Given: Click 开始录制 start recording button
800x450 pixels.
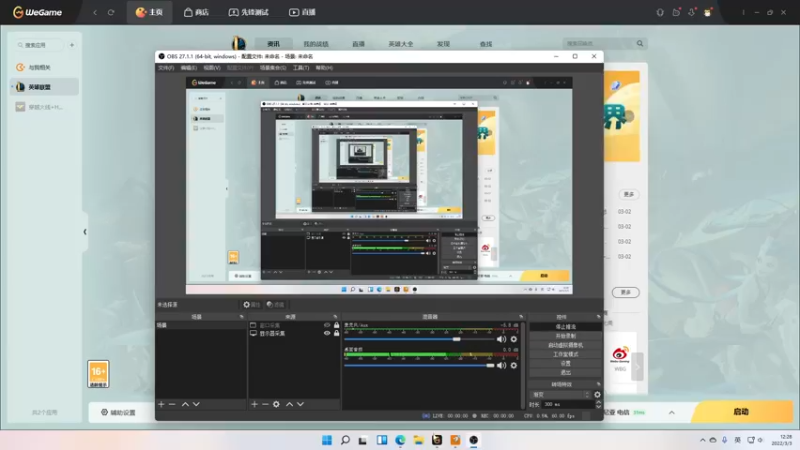Looking at the screenshot, I should (x=565, y=336).
